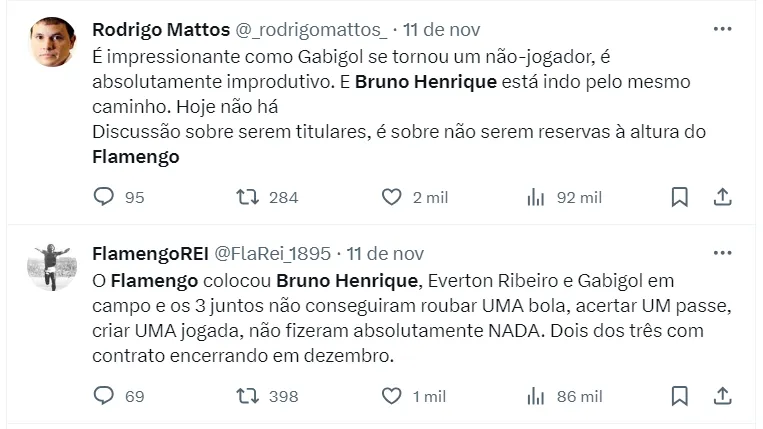Open more options for FlamengoREI's tweet
763x429 pixels.
point(722,252)
